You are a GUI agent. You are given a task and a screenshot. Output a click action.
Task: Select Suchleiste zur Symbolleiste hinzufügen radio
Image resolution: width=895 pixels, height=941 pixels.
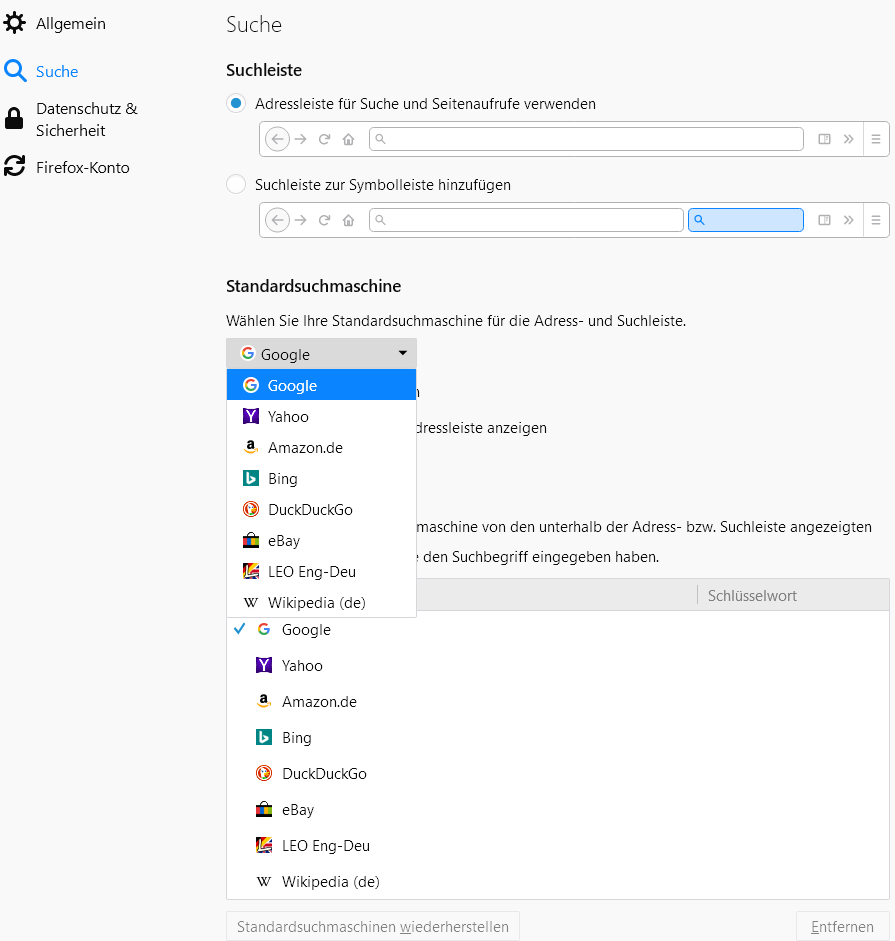(x=236, y=184)
